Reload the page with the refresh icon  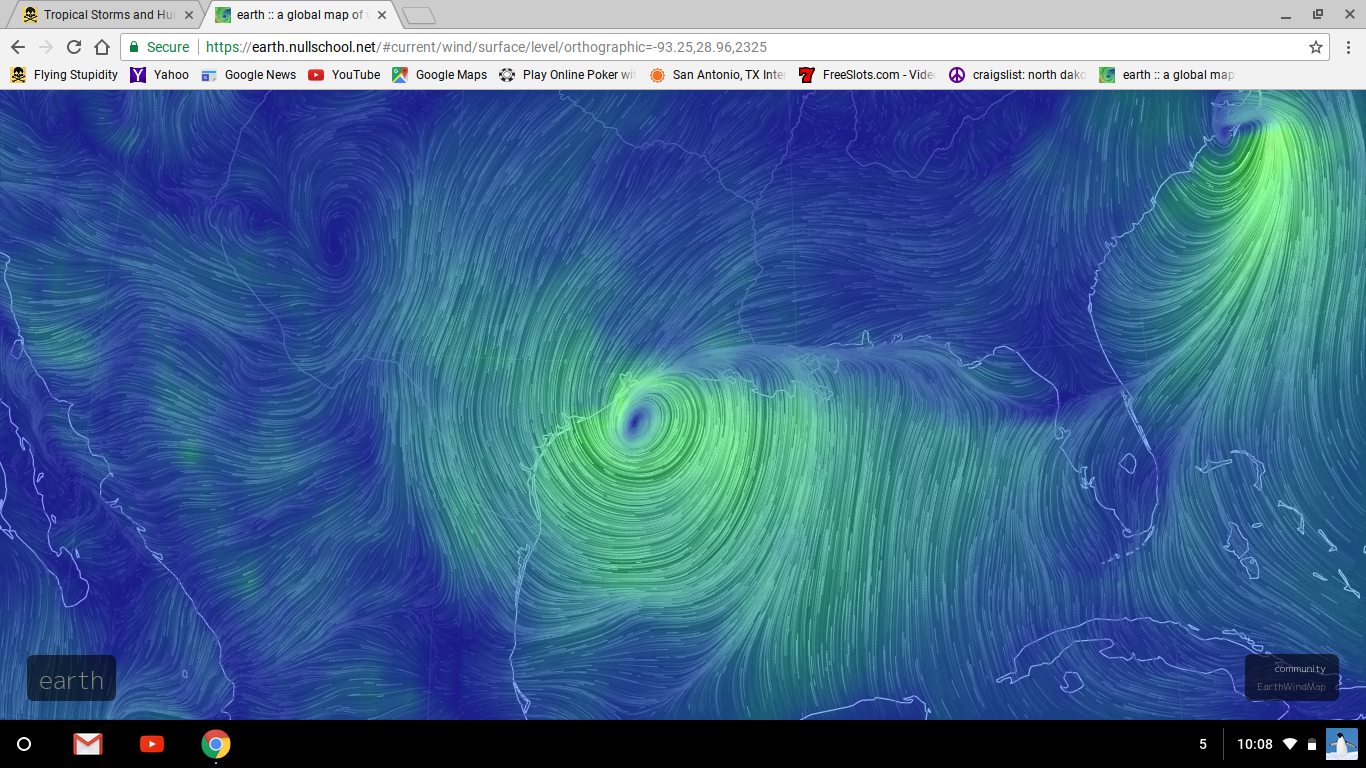tap(73, 47)
